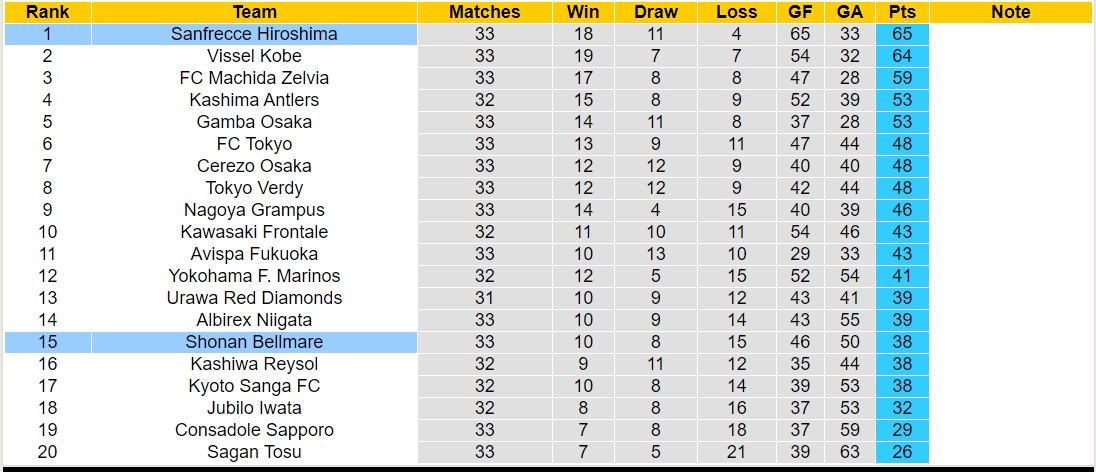1096x472 pixels.
Task: Click the Rank column header
Action: pyautogui.click(x=47, y=12)
